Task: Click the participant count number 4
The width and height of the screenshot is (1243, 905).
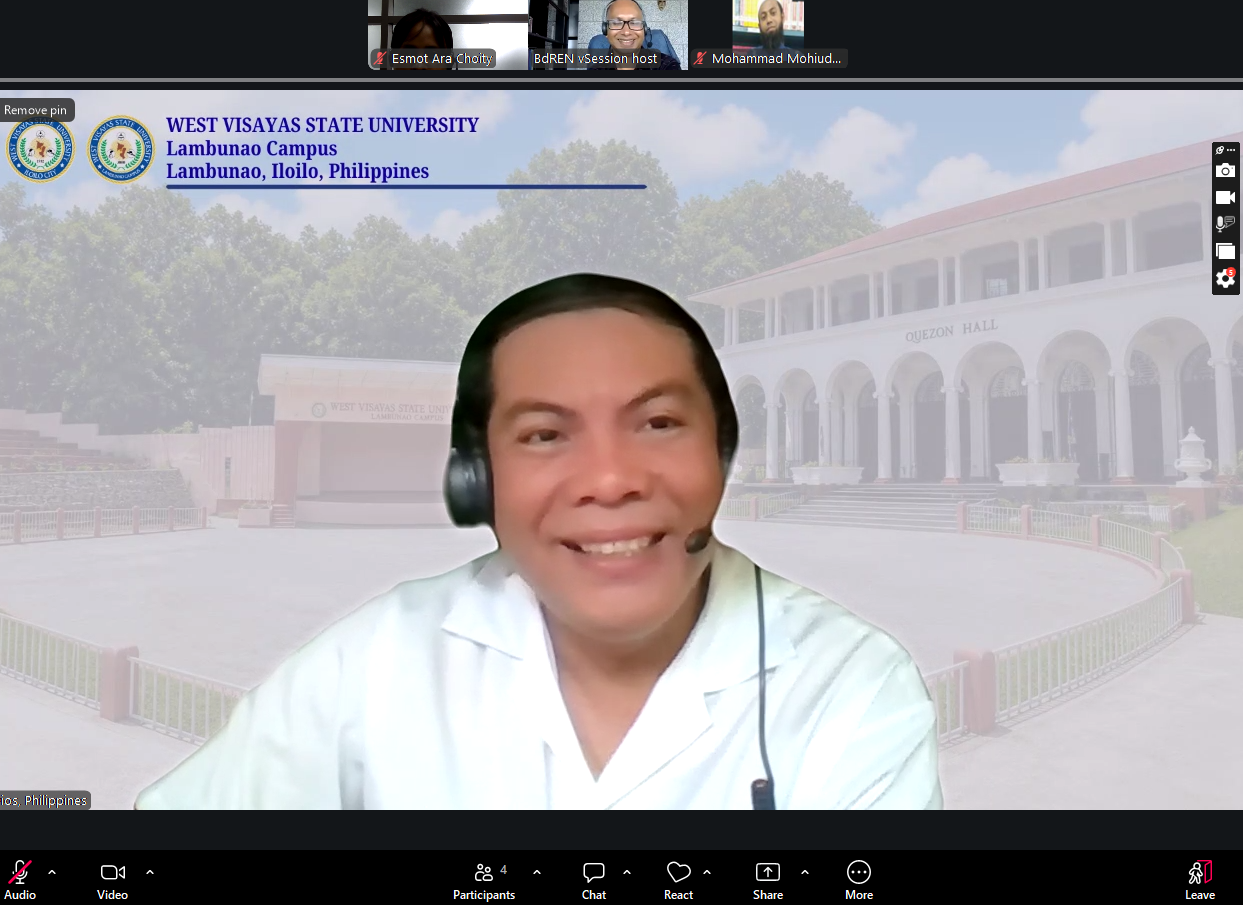Action: (x=503, y=870)
